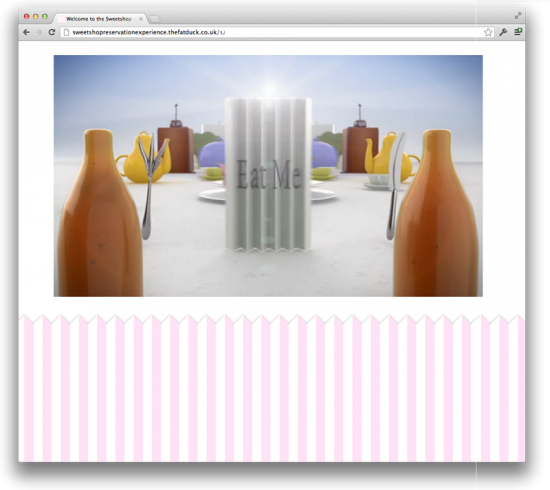550x490 pixels.
Task: Focus the sweetshopreservationexperience URL field
Action: click(x=277, y=32)
